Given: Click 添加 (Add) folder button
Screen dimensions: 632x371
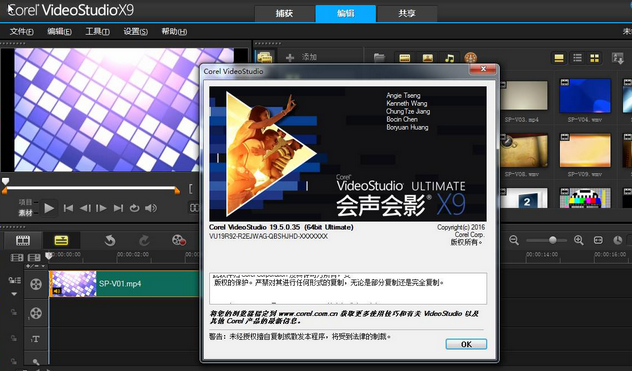Looking at the screenshot, I should [301, 57].
